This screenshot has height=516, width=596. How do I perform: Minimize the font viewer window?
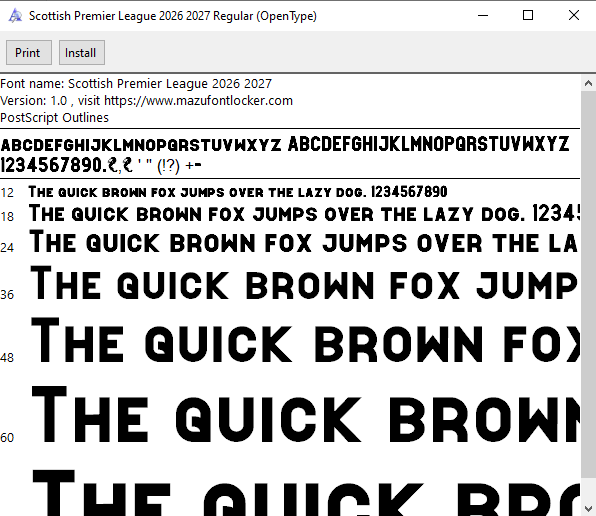coord(483,16)
